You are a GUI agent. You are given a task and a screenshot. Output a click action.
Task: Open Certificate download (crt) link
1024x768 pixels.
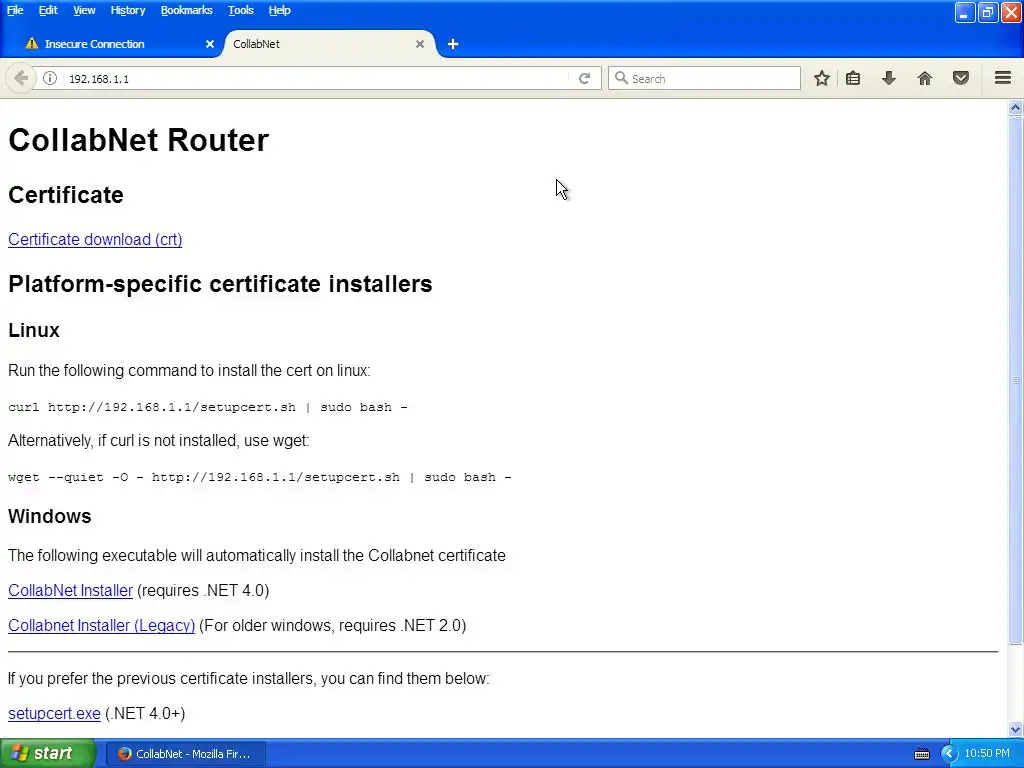tap(95, 240)
